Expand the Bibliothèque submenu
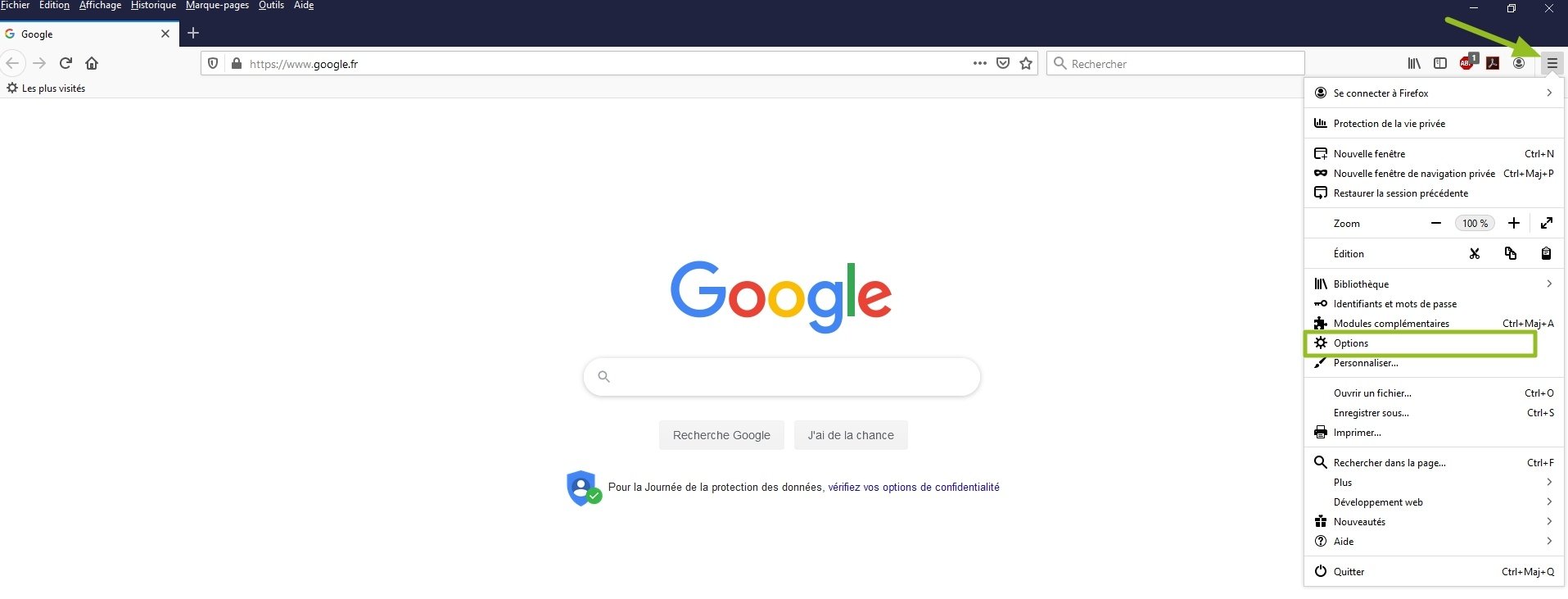The height and width of the screenshot is (599, 1568). (x=1434, y=284)
